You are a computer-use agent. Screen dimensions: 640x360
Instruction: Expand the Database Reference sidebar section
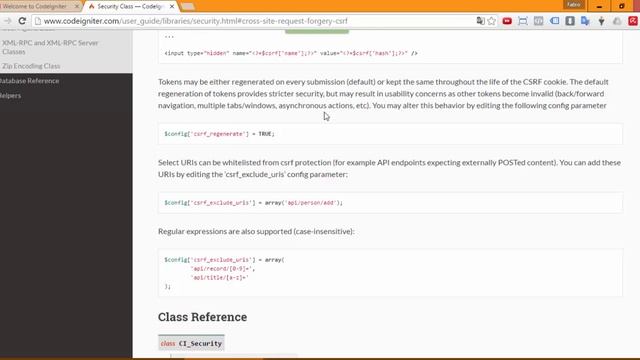point(29,81)
